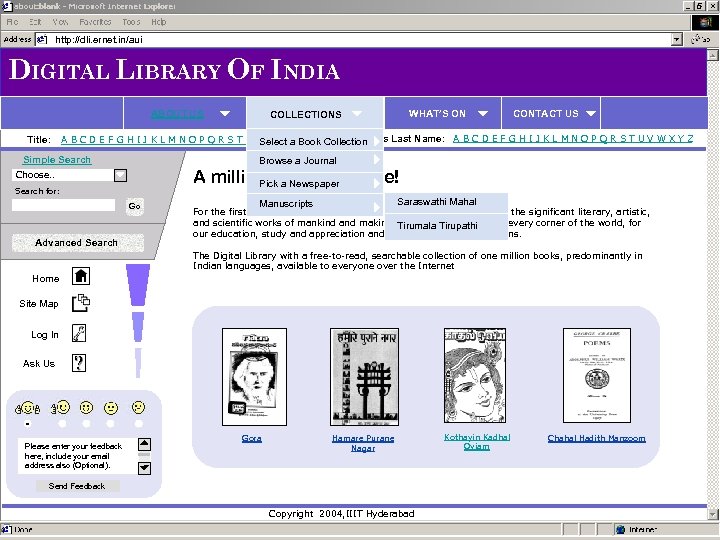Open the Site Map icon

tap(81, 303)
